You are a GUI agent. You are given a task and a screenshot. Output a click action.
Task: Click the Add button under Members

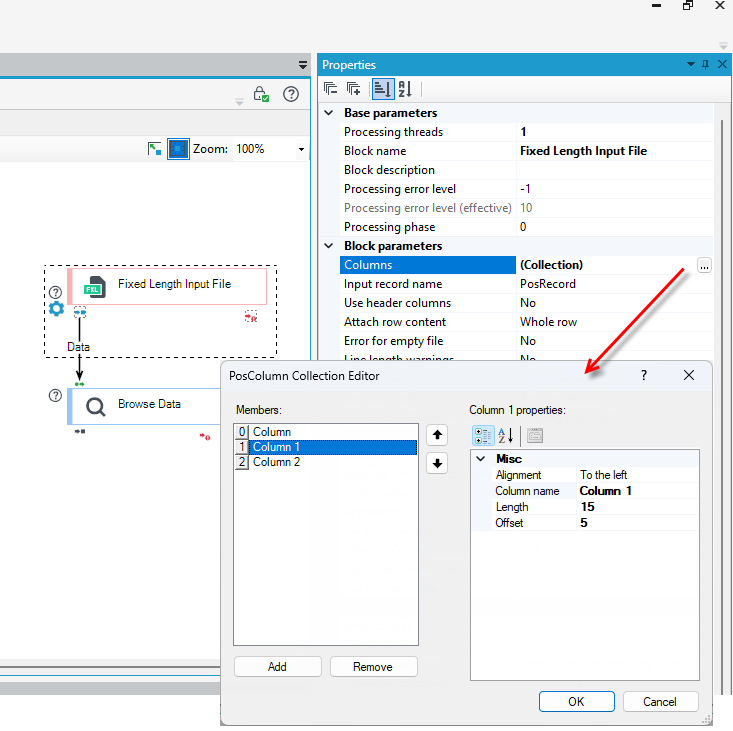[278, 667]
